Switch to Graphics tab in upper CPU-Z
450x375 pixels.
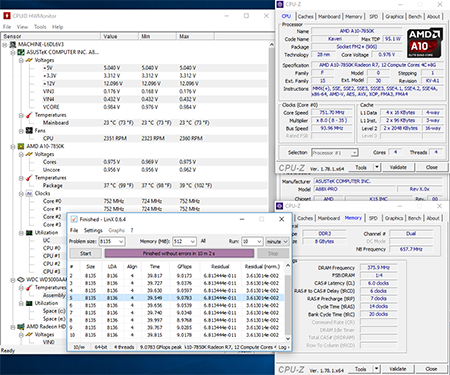(x=394, y=16)
